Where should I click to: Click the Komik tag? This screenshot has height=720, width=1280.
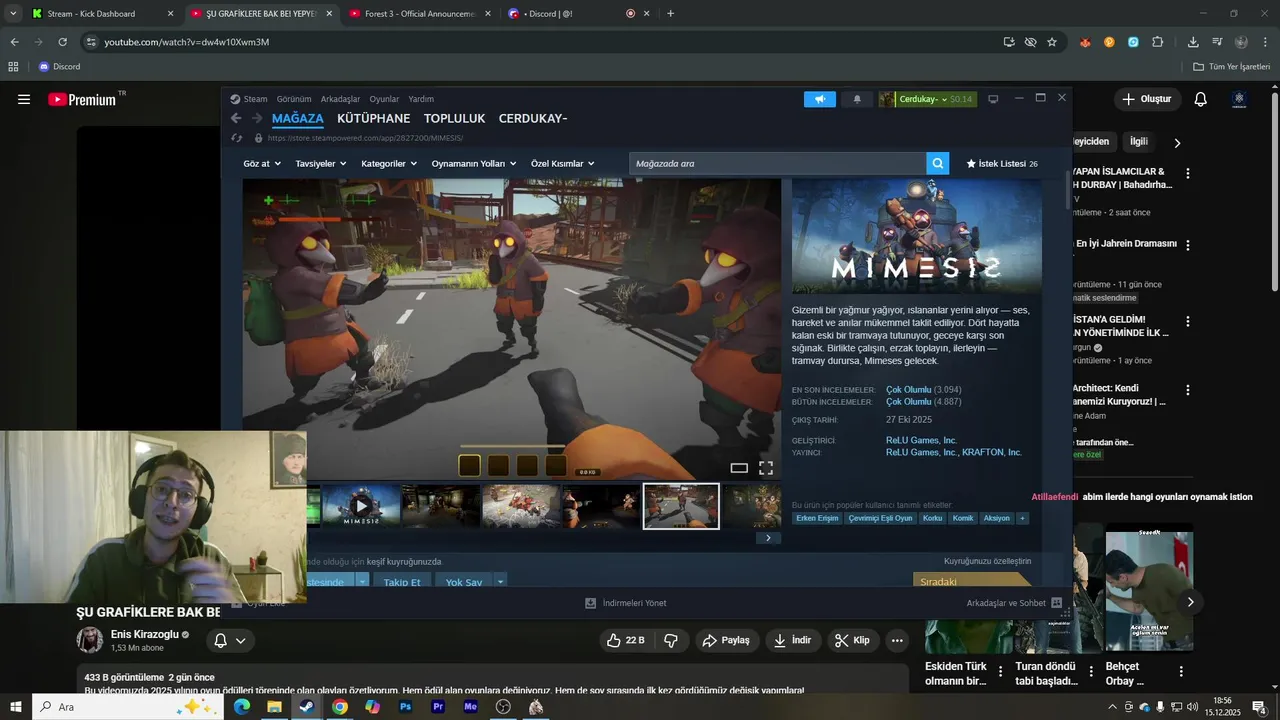coord(963,518)
